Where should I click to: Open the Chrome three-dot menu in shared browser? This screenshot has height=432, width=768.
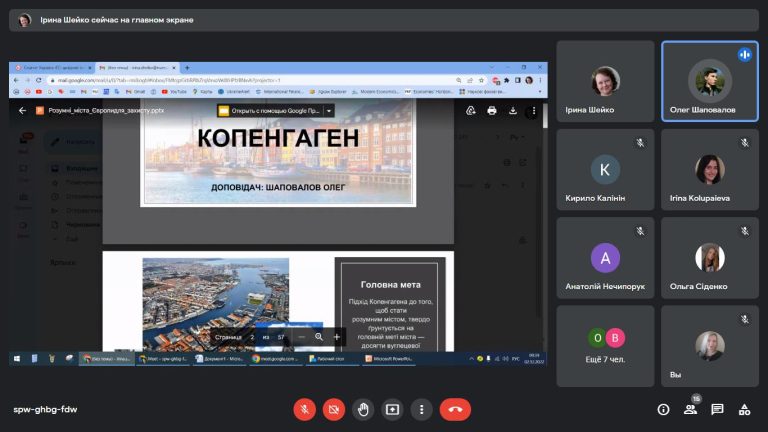point(540,80)
